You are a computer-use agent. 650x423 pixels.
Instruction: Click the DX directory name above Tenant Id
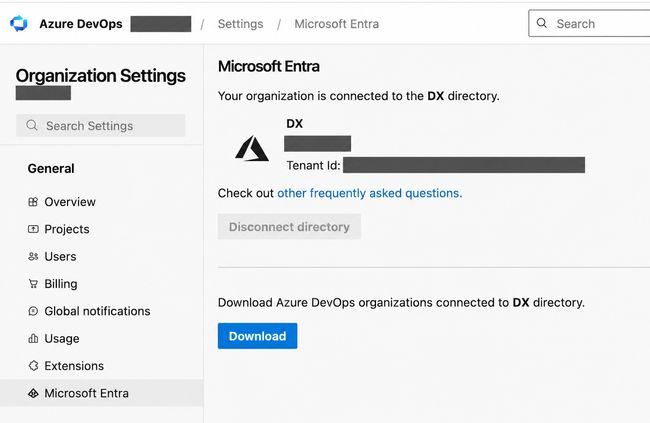(x=295, y=124)
